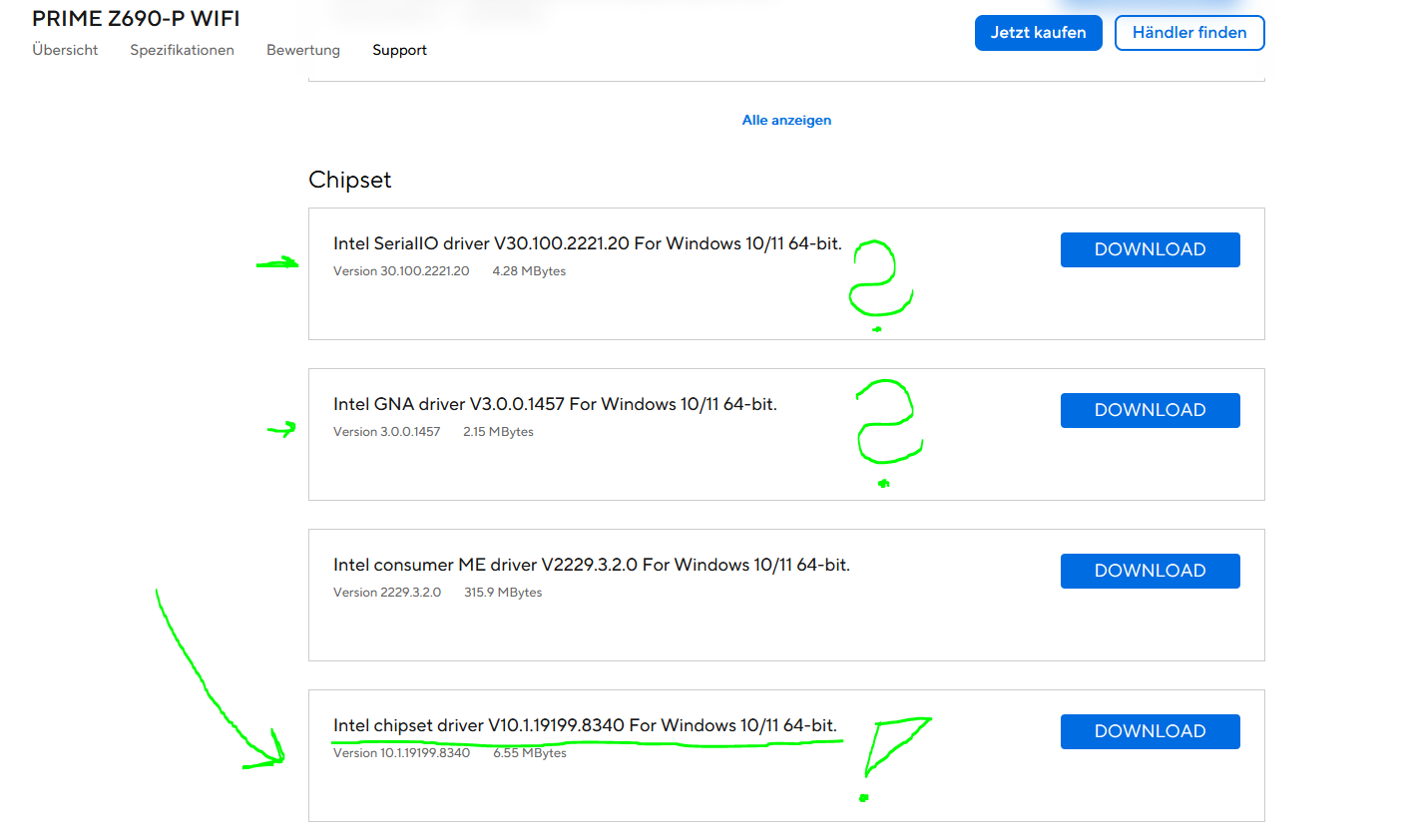Click Version 10.1.19199.8340 text

click(401, 753)
